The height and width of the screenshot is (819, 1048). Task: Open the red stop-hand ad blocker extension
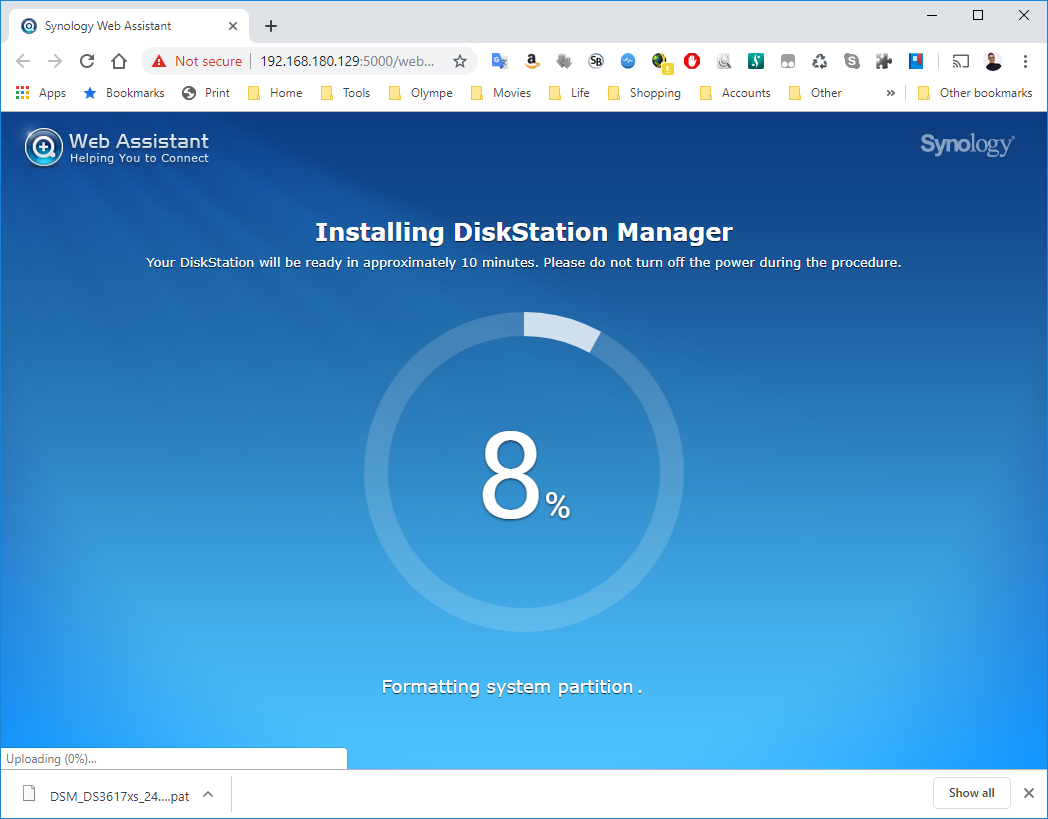click(x=692, y=62)
